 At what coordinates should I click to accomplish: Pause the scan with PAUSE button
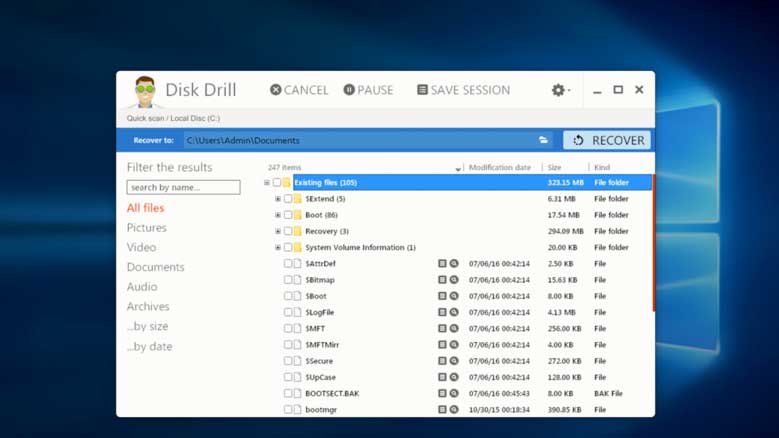(368, 90)
